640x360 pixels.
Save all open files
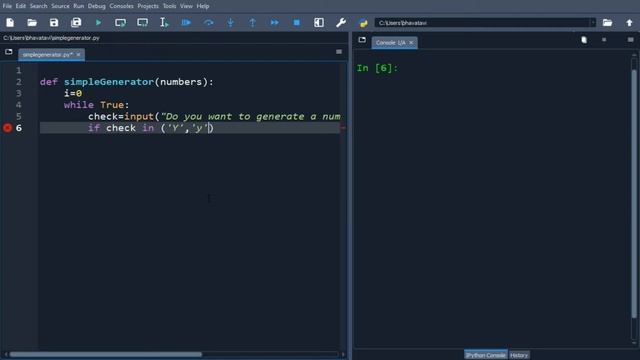(x=76, y=22)
